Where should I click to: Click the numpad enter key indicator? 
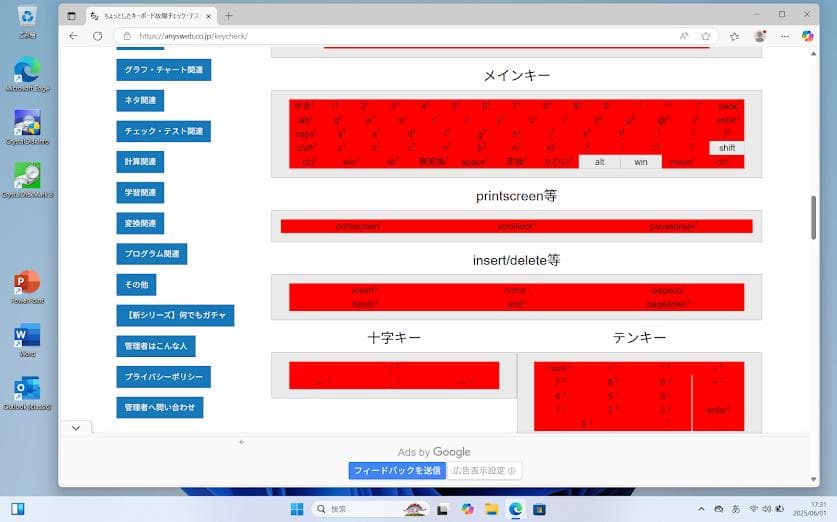[717, 410]
